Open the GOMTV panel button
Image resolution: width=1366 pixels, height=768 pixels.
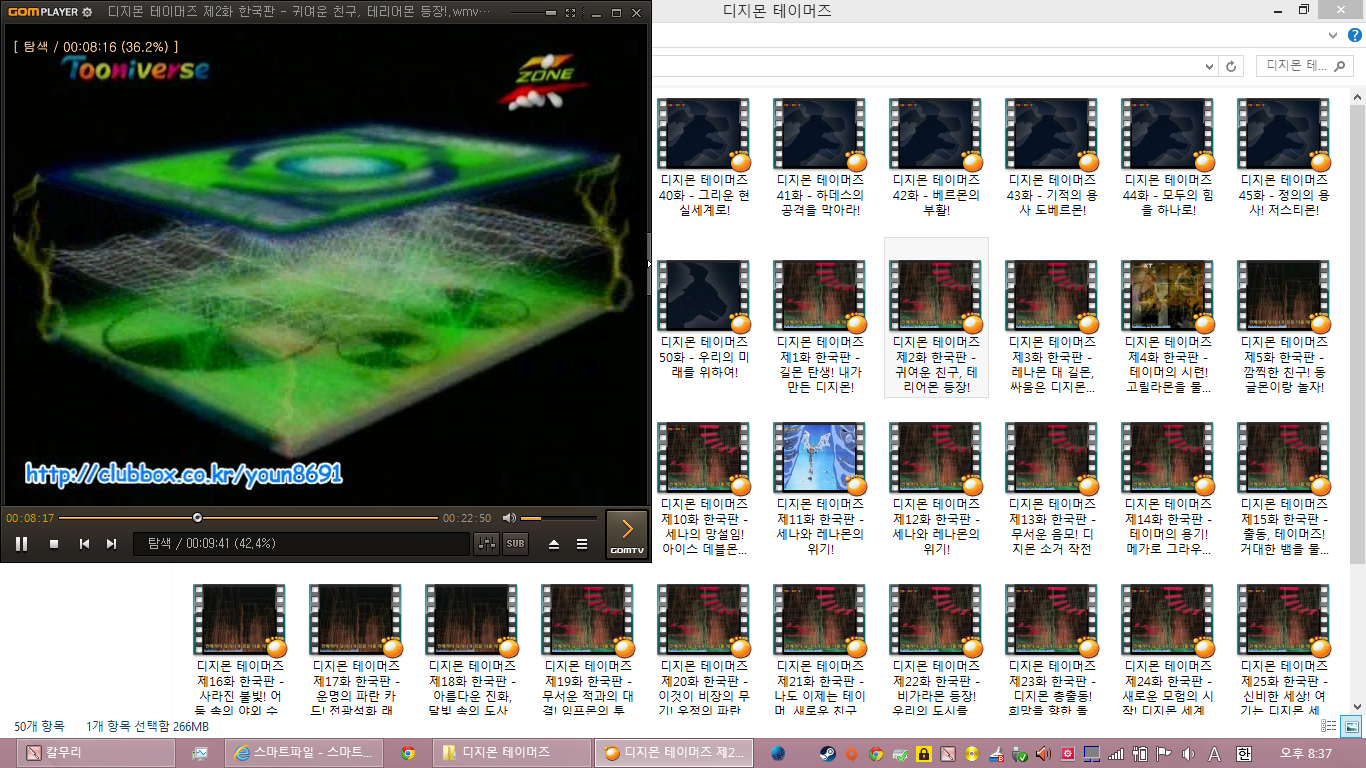click(627, 534)
